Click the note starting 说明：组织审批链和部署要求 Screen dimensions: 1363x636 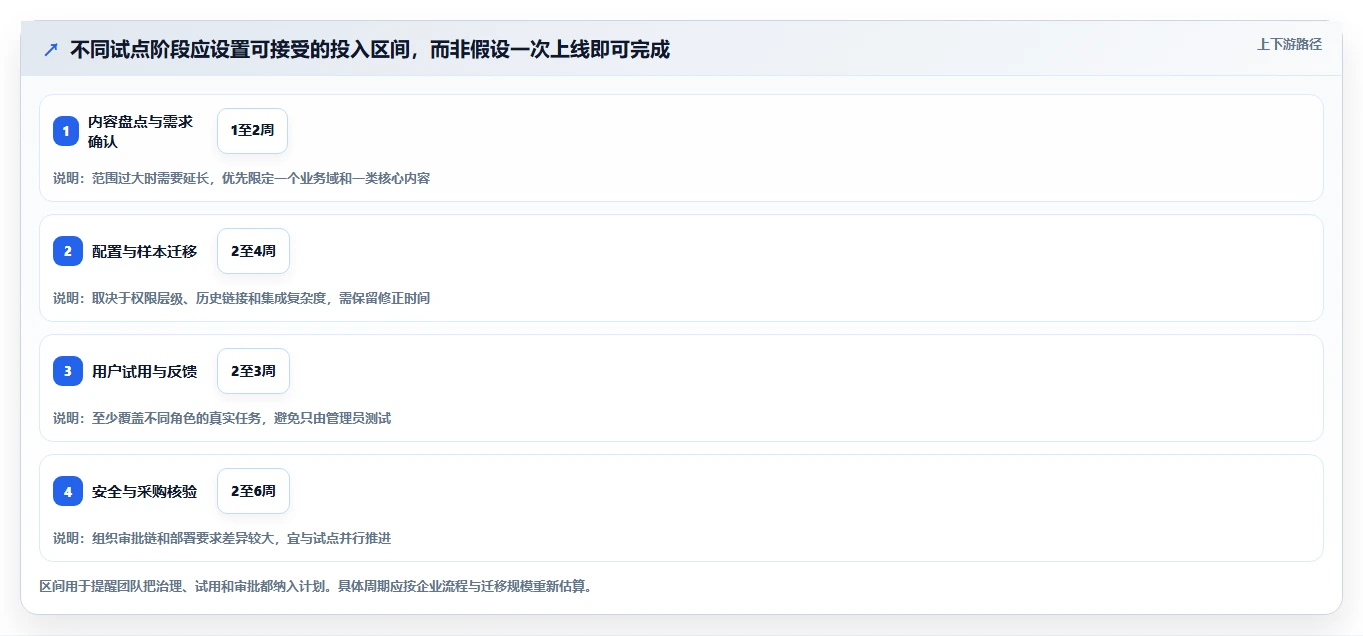222,538
